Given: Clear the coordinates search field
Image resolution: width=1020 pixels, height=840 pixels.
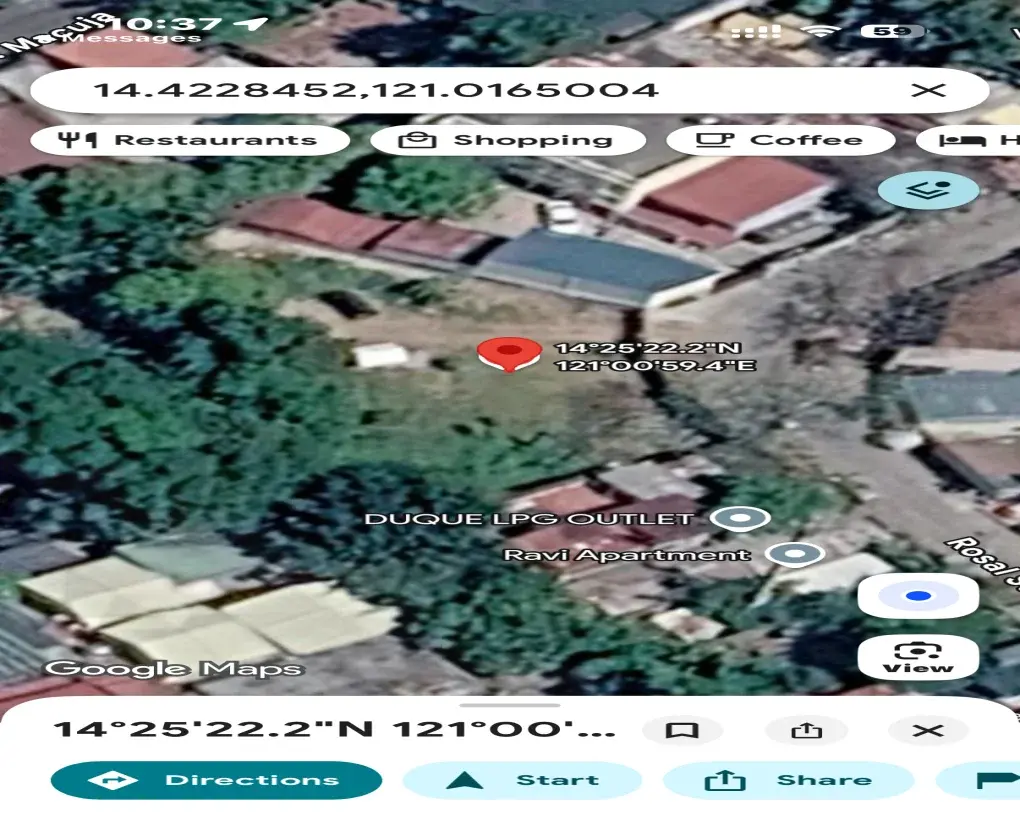Looking at the screenshot, I should pos(928,90).
